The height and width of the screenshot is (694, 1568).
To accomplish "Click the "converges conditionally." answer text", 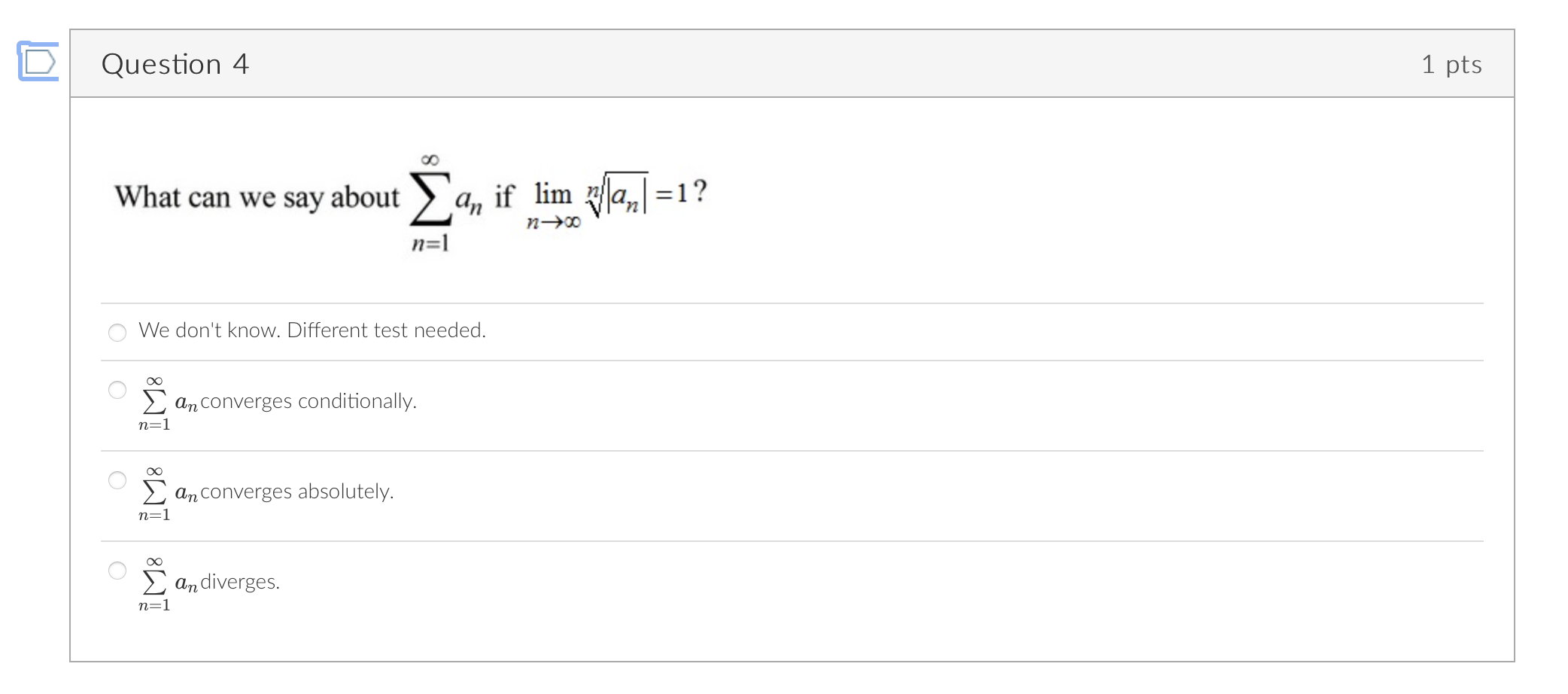I will 308,401.
